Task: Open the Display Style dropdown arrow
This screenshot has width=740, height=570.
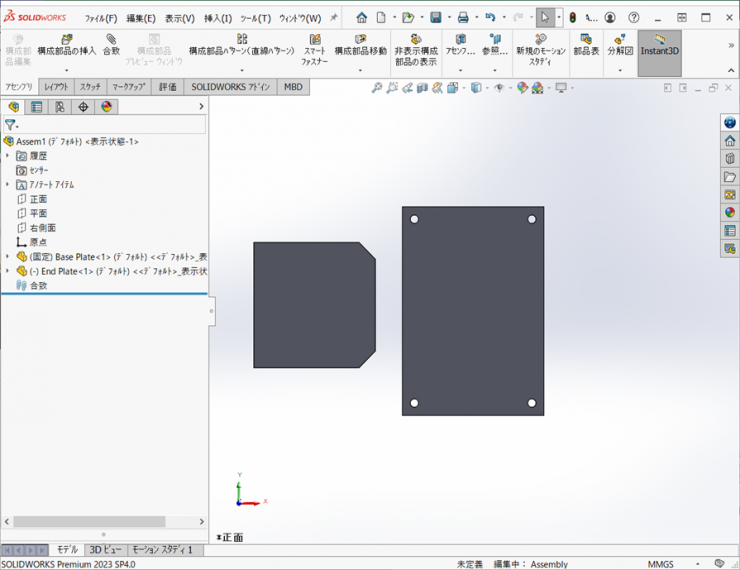Action: coord(486,88)
